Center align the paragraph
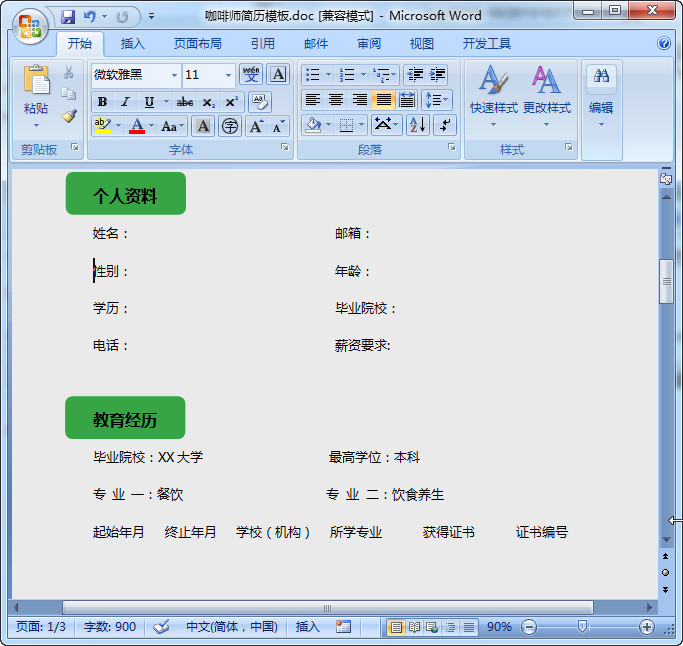683x646 pixels. click(x=336, y=100)
